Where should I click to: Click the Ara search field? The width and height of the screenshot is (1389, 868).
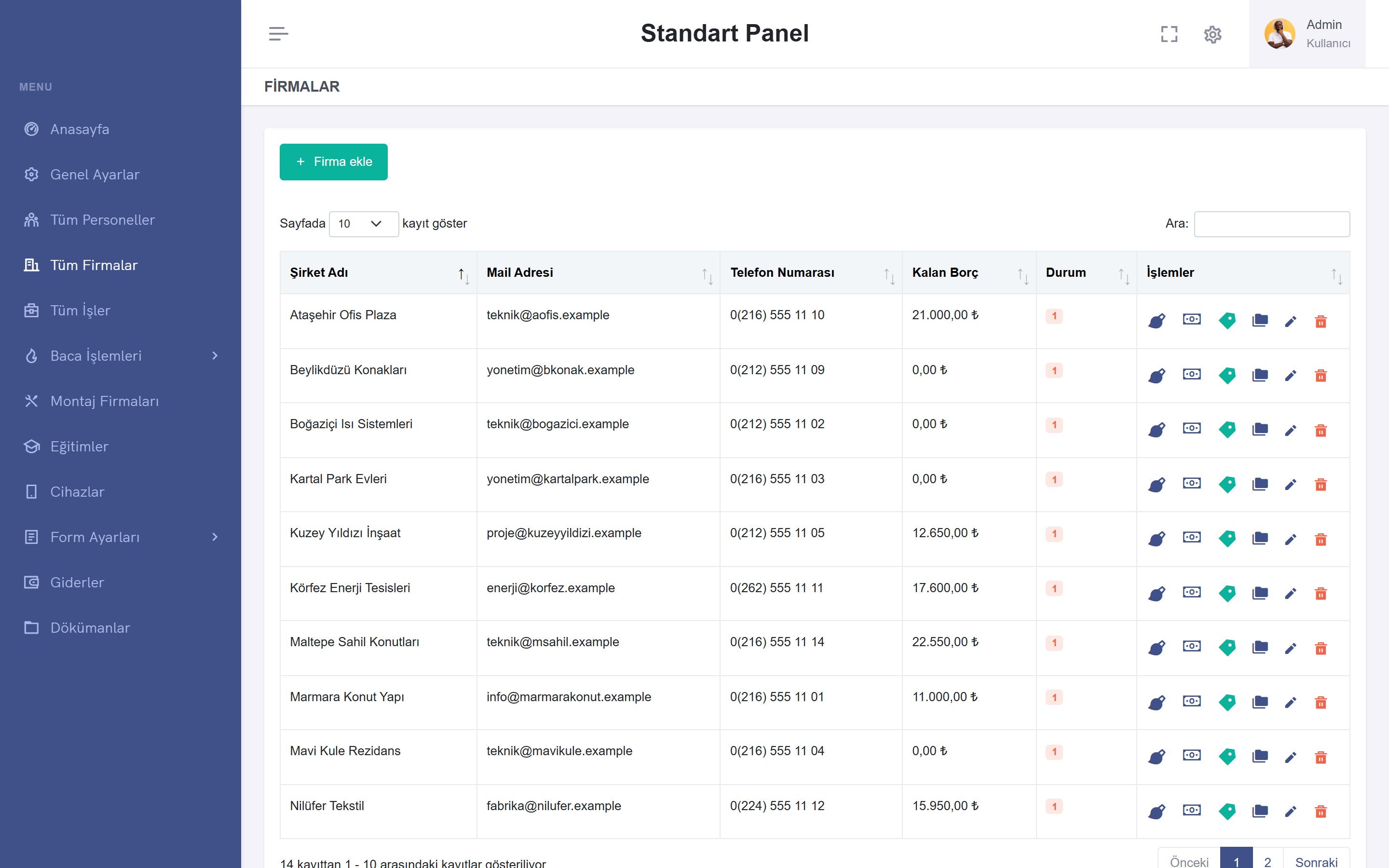pos(1271,224)
